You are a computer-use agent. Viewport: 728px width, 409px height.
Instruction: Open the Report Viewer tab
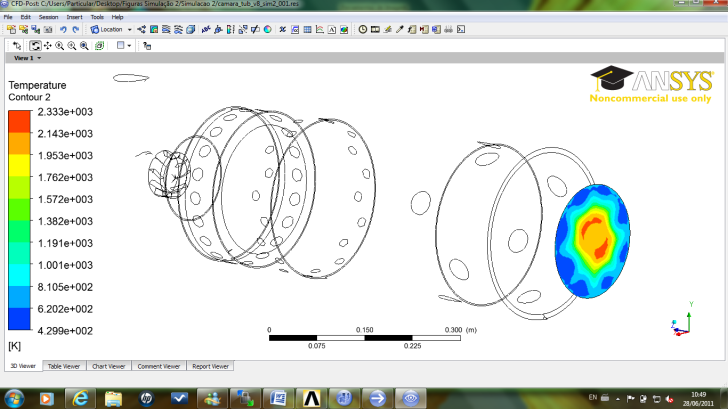coord(210,366)
